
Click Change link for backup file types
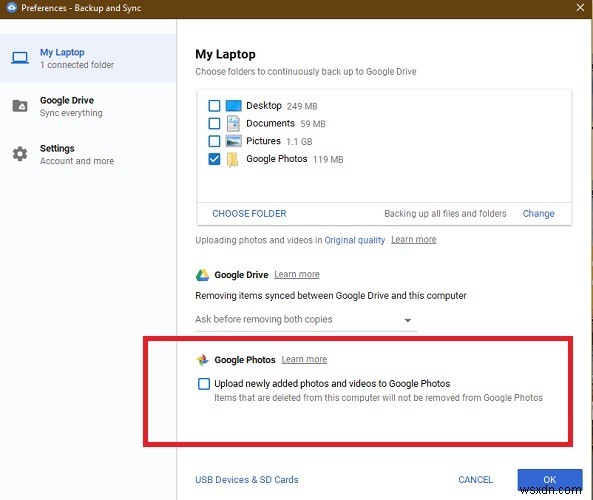[x=538, y=214]
